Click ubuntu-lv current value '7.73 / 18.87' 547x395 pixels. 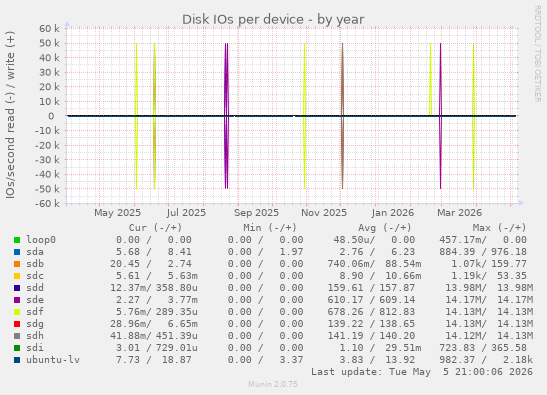153,360
